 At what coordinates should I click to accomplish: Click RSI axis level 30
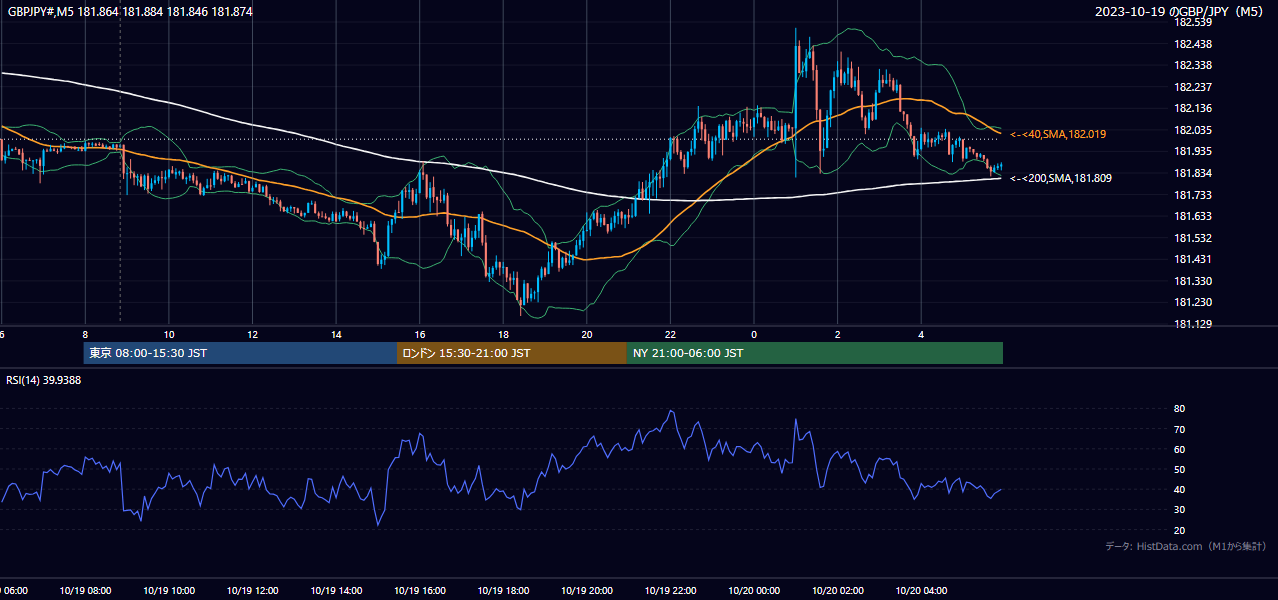(x=1179, y=510)
